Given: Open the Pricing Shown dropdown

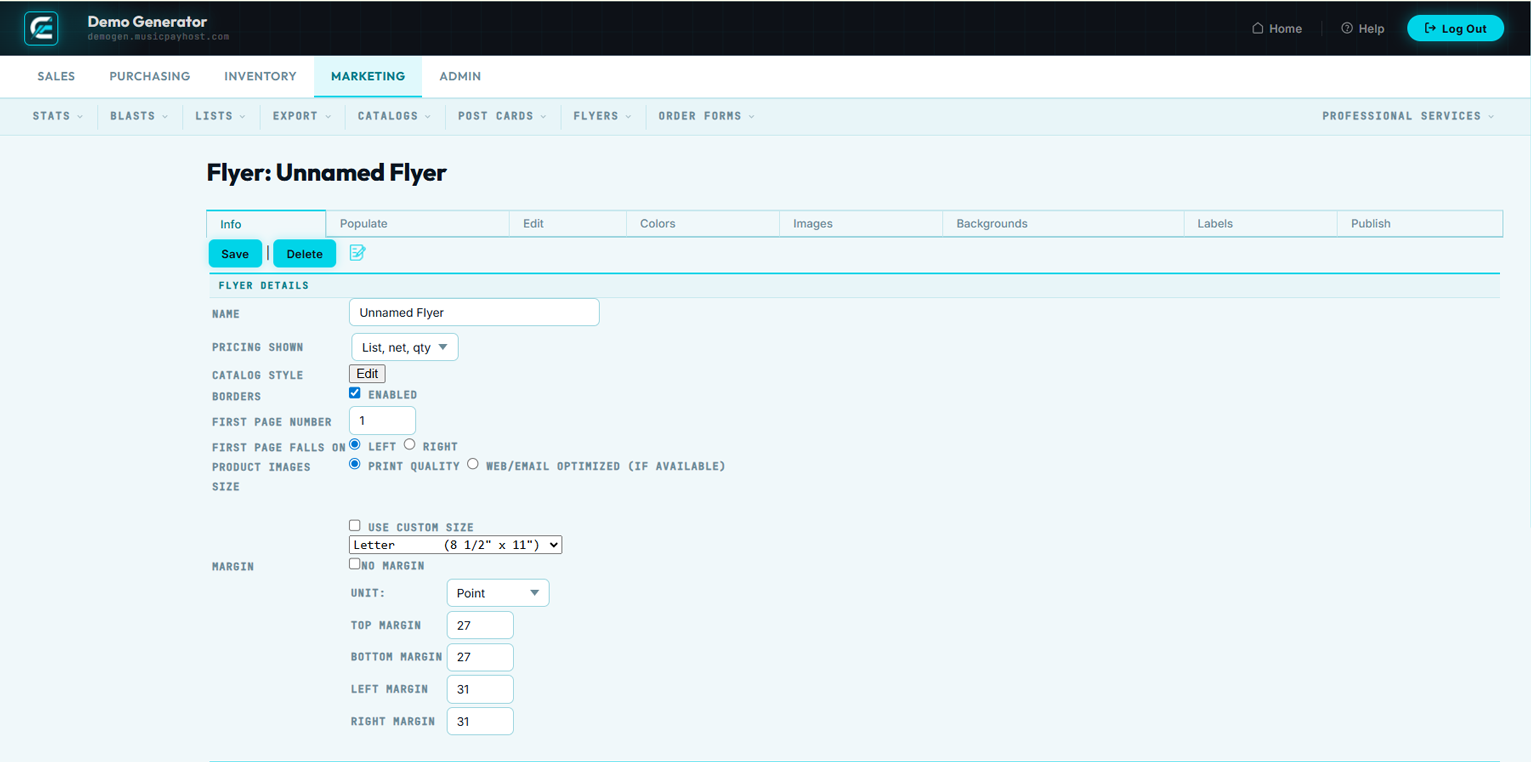Looking at the screenshot, I should pos(405,347).
